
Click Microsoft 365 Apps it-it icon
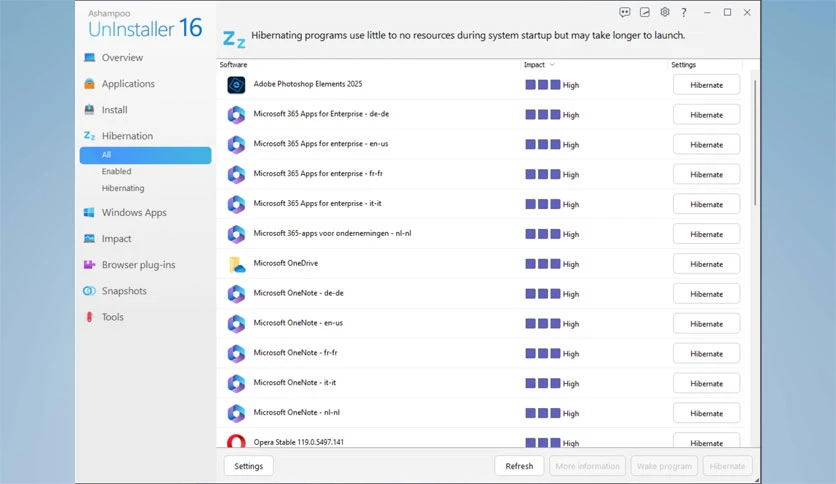click(236, 204)
